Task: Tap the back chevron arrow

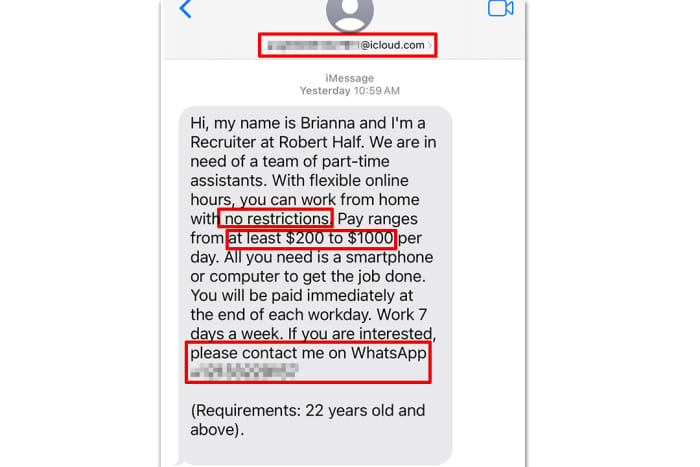Action: point(185,9)
